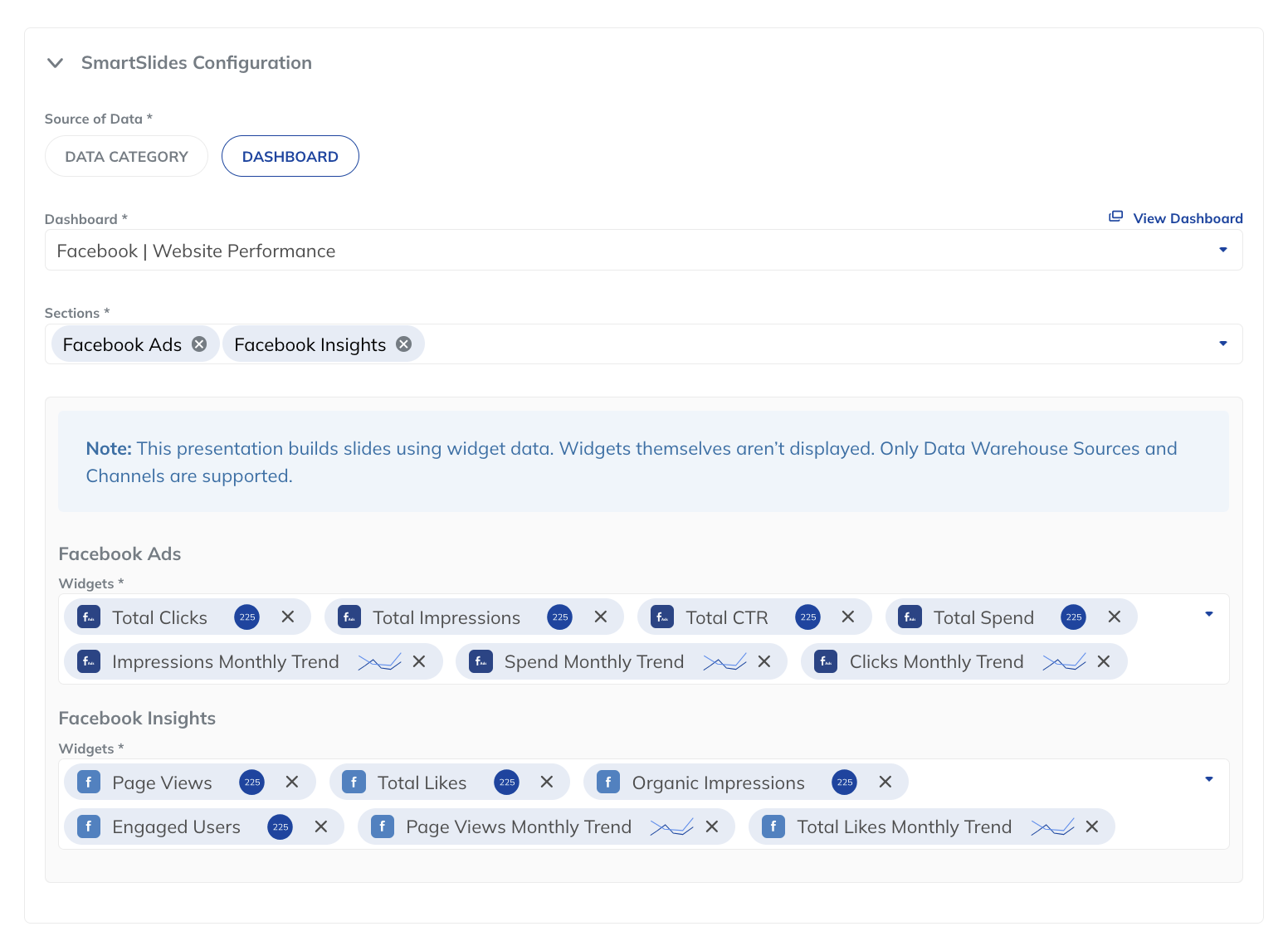Viewport: 1288px width, 941px height.
Task: Click the 225 badge on Total CTR
Action: (x=808, y=617)
